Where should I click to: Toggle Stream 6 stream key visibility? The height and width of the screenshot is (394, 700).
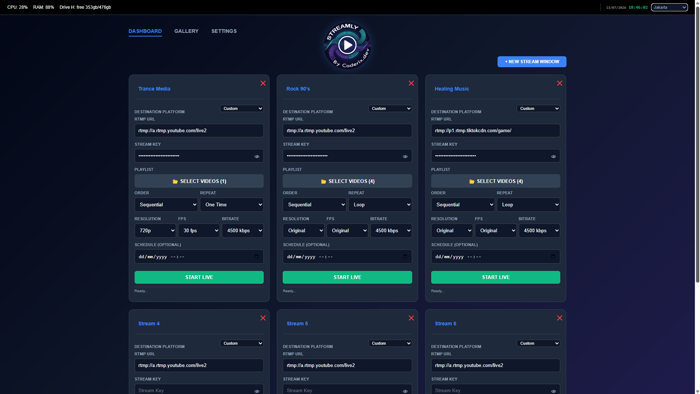[x=553, y=391]
